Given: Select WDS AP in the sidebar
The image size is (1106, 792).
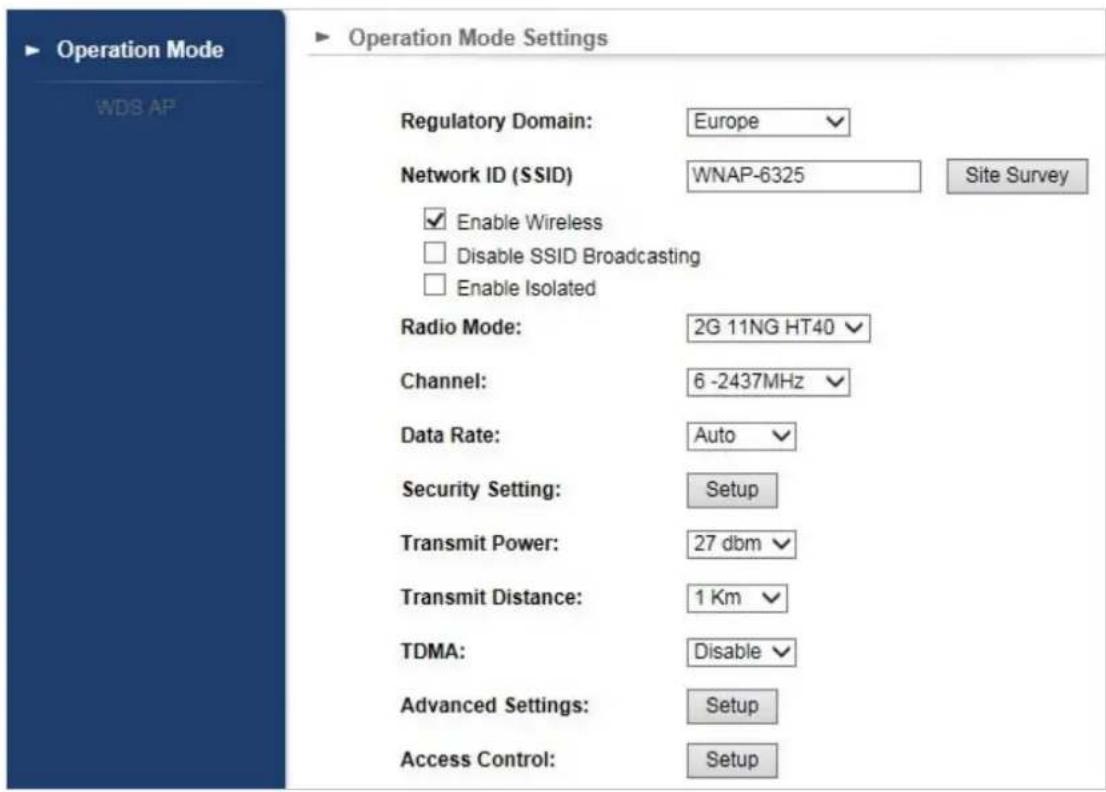Looking at the screenshot, I should point(135,107).
